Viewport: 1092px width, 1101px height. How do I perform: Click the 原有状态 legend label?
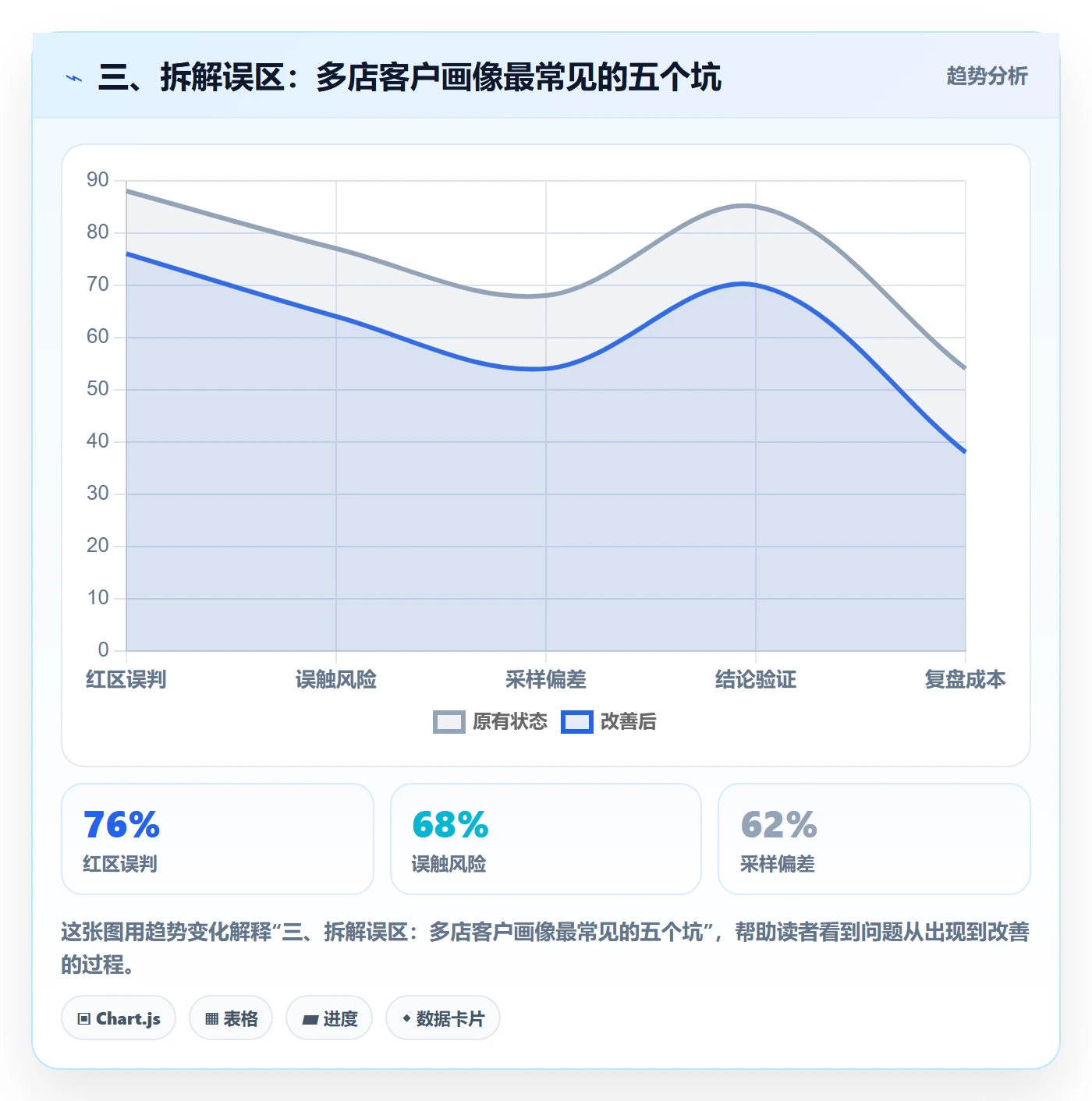point(509,722)
